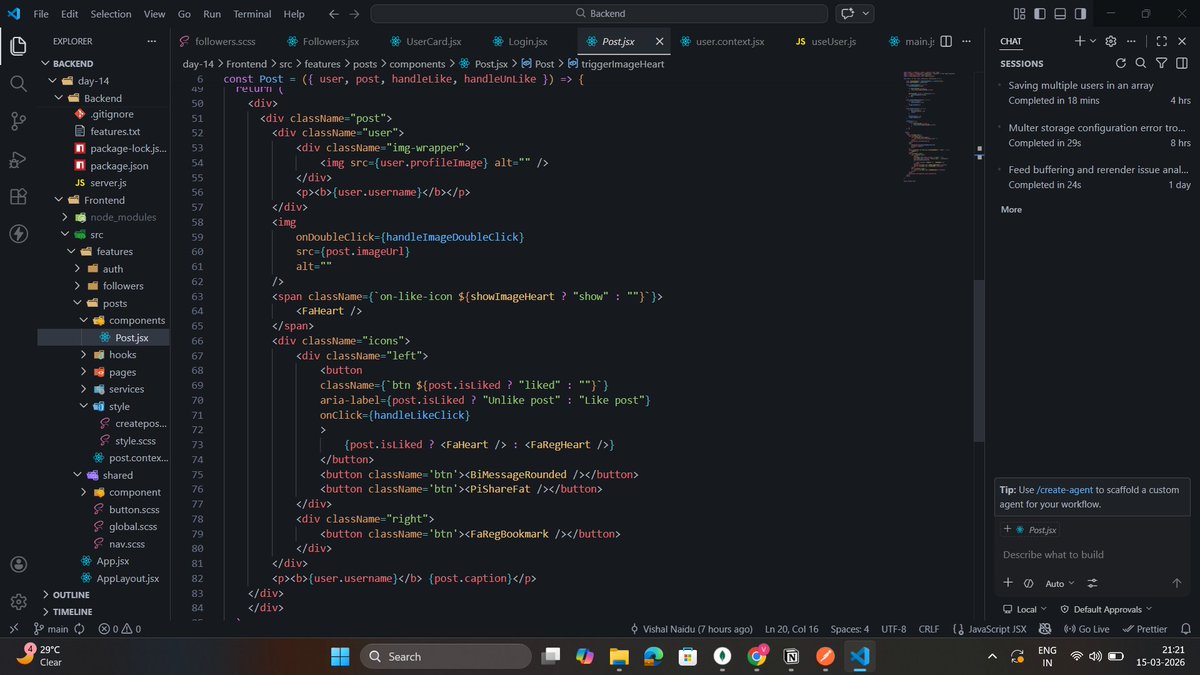1200x675 pixels.
Task: Toggle the sessions side-by-side layout icon
Action: (x=1180, y=63)
